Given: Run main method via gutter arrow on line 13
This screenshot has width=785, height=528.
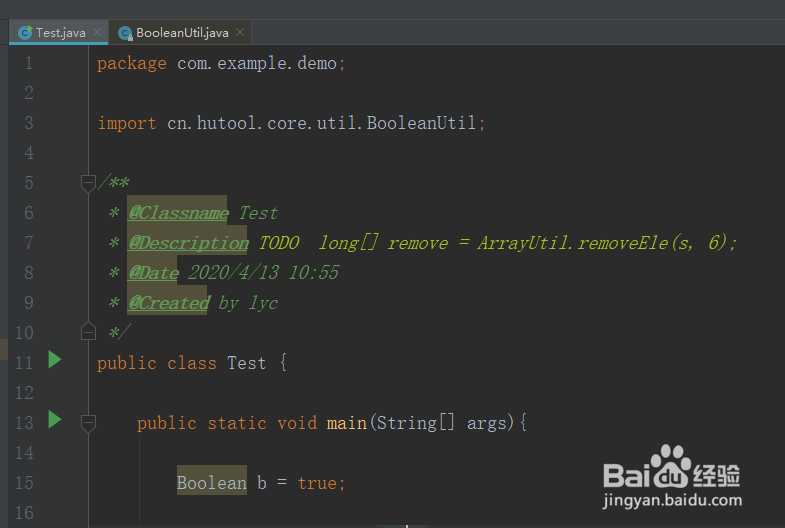Looking at the screenshot, I should (x=55, y=419).
